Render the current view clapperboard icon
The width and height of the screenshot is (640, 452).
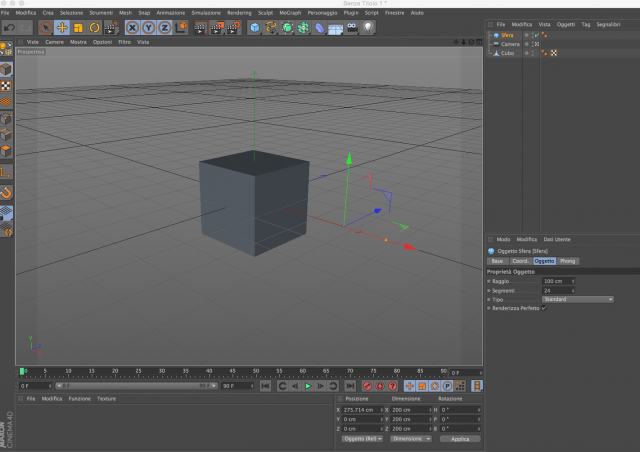200,28
